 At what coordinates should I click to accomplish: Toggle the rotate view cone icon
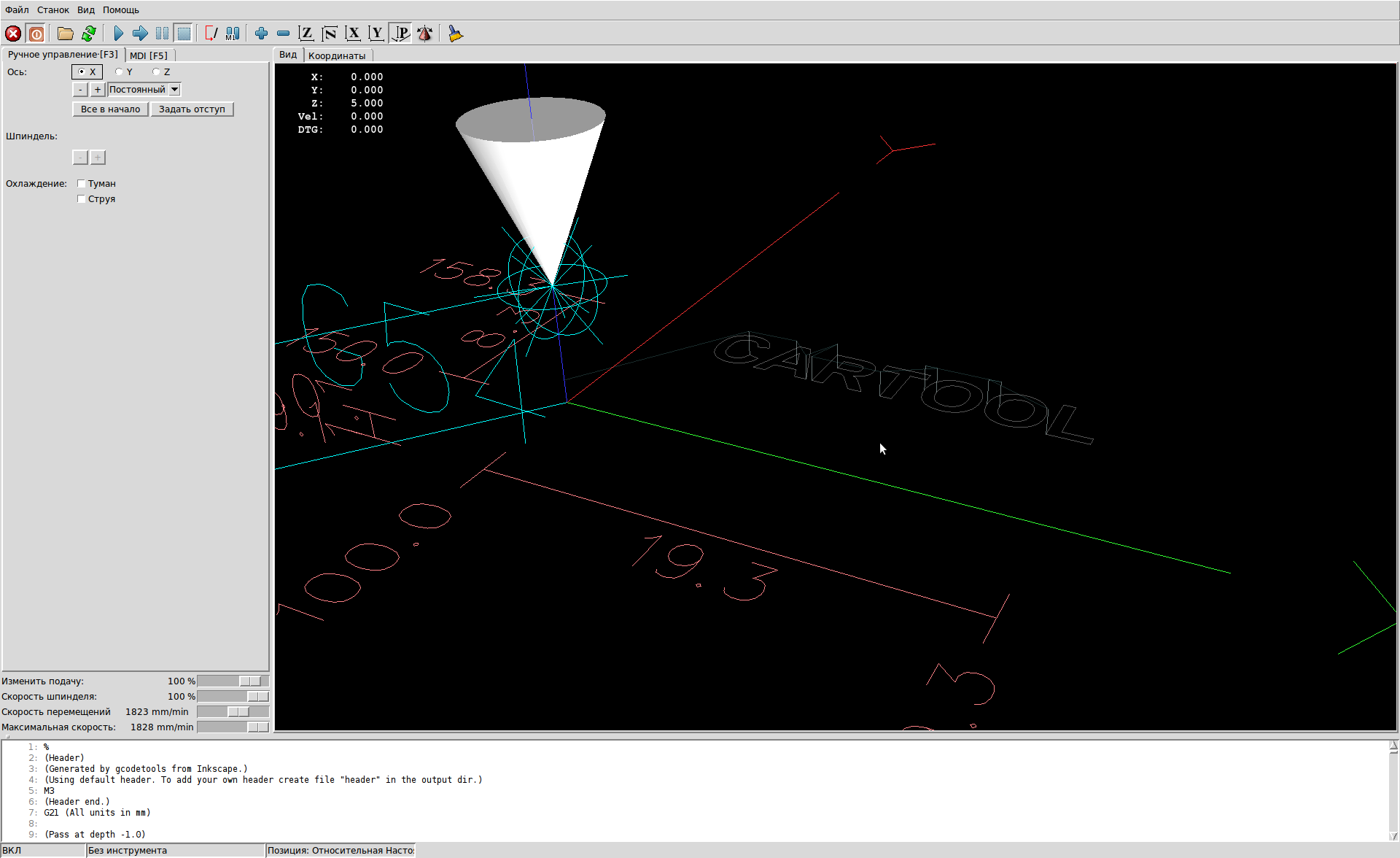click(x=425, y=34)
